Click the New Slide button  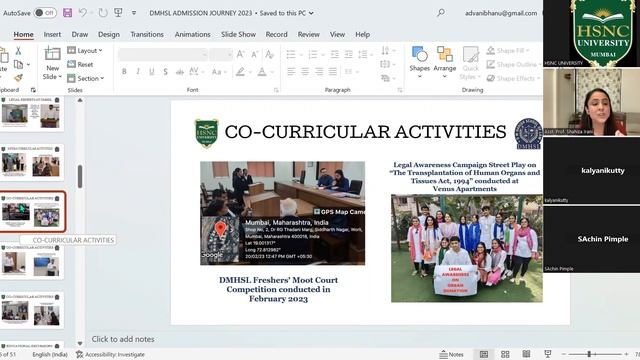(52, 63)
